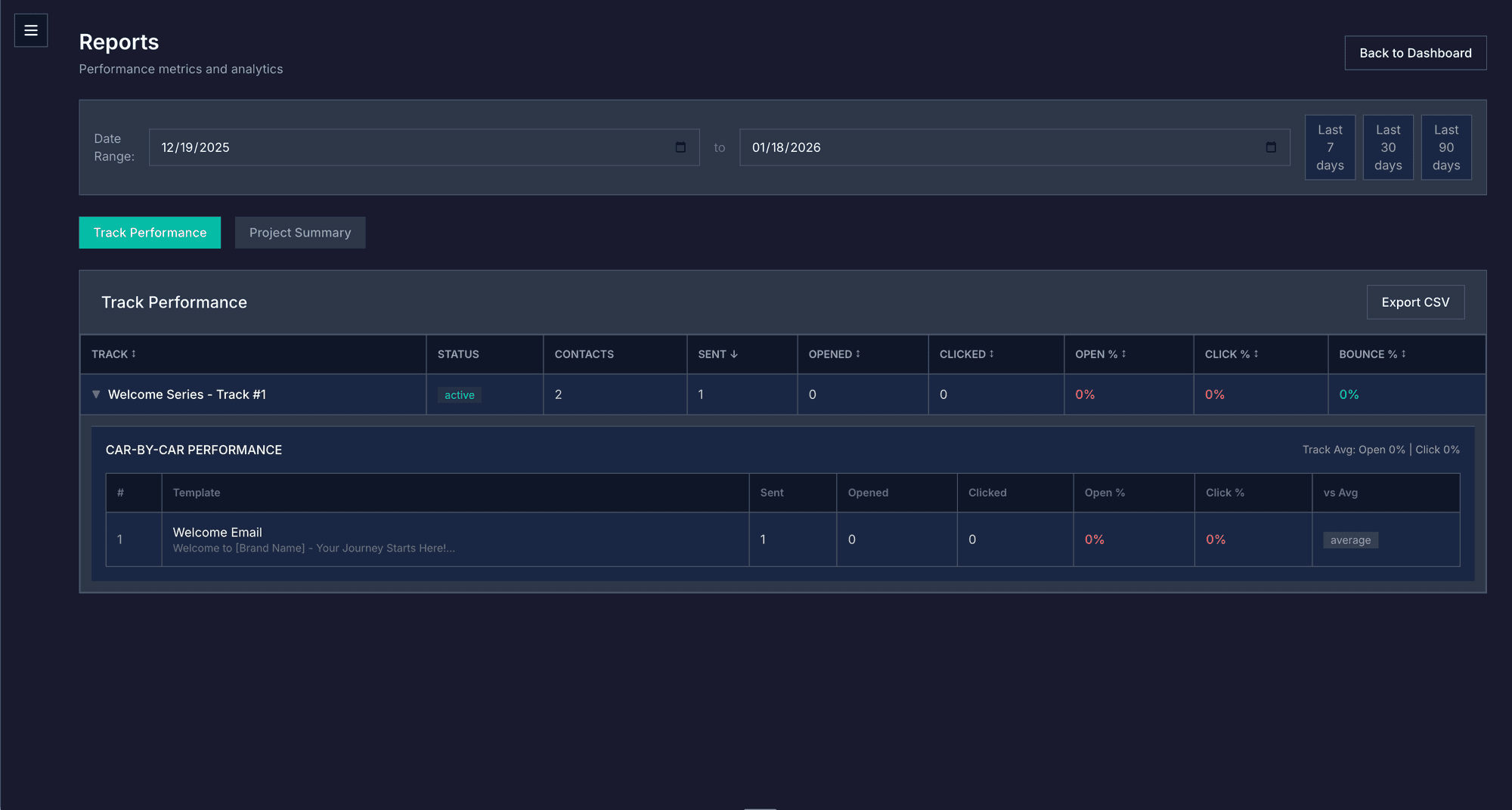Export the report as CSV
The height and width of the screenshot is (810, 1512).
pos(1415,301)
